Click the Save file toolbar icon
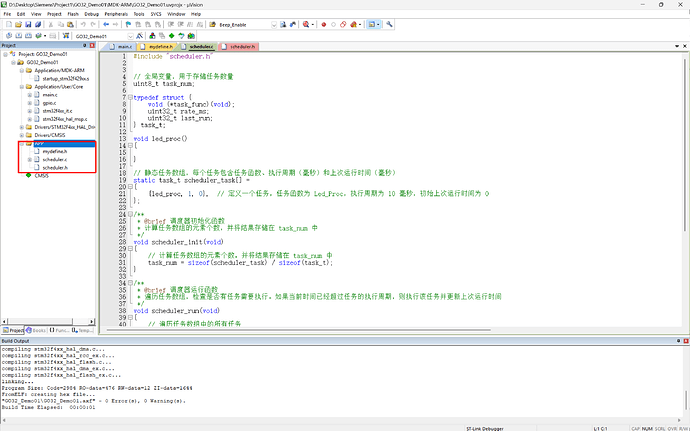The width and height of the screenshot is (690, 431). [28, 25]
